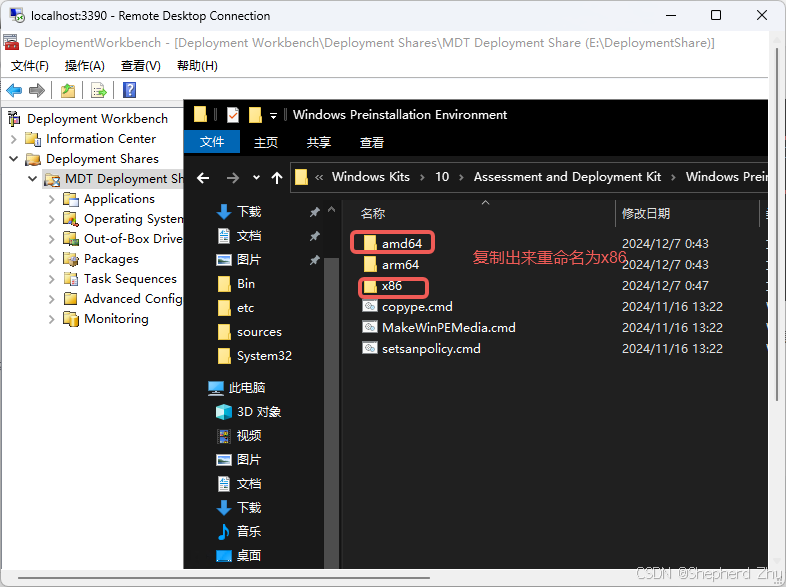The height and width of the screenshot is (587, 786).
Task: Open the 帮助(H) menu
Action: (197, 66)
